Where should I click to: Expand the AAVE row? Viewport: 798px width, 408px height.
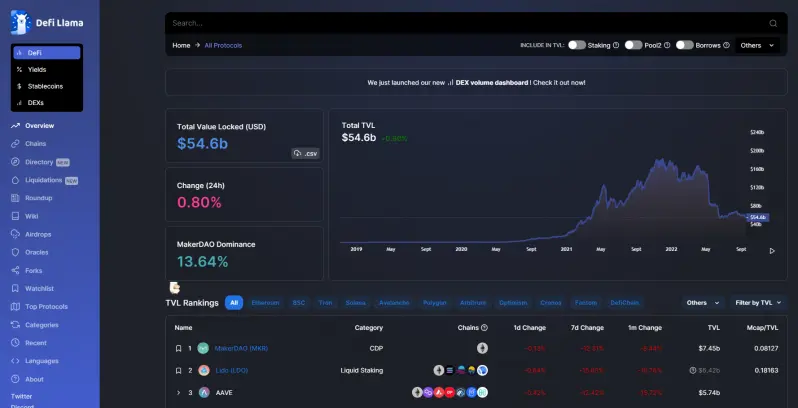[x=179, y=392]
